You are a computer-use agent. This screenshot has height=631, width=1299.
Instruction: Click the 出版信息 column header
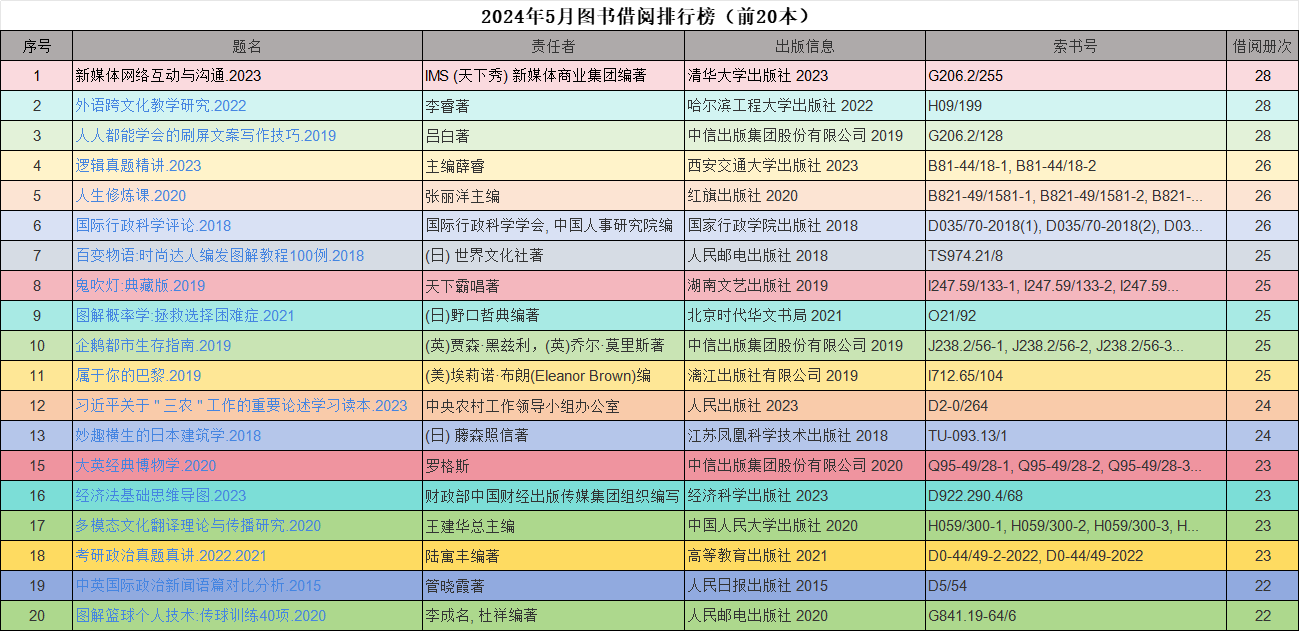(805, 46)
